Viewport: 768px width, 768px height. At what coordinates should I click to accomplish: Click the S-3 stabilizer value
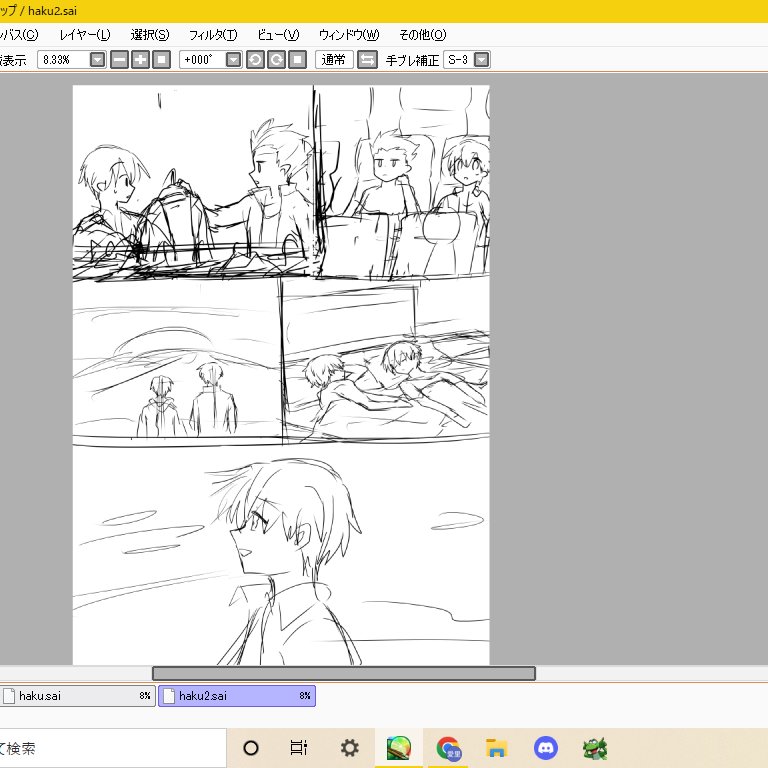458,60
